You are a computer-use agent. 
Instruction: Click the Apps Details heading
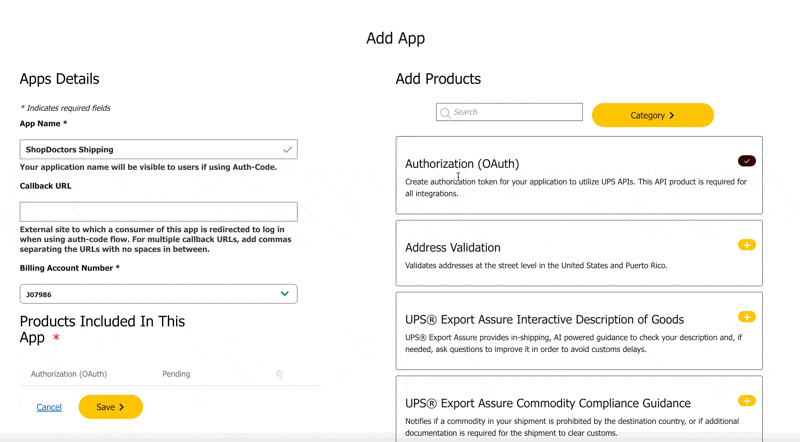59,79
